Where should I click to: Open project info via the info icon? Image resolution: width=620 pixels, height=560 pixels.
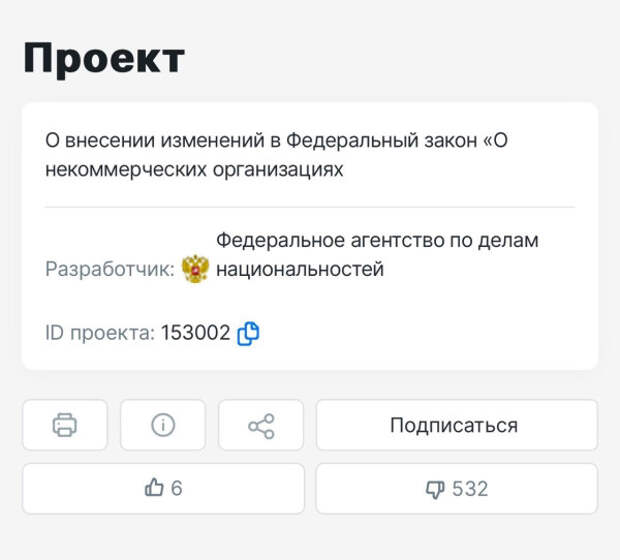click(163, 425)
